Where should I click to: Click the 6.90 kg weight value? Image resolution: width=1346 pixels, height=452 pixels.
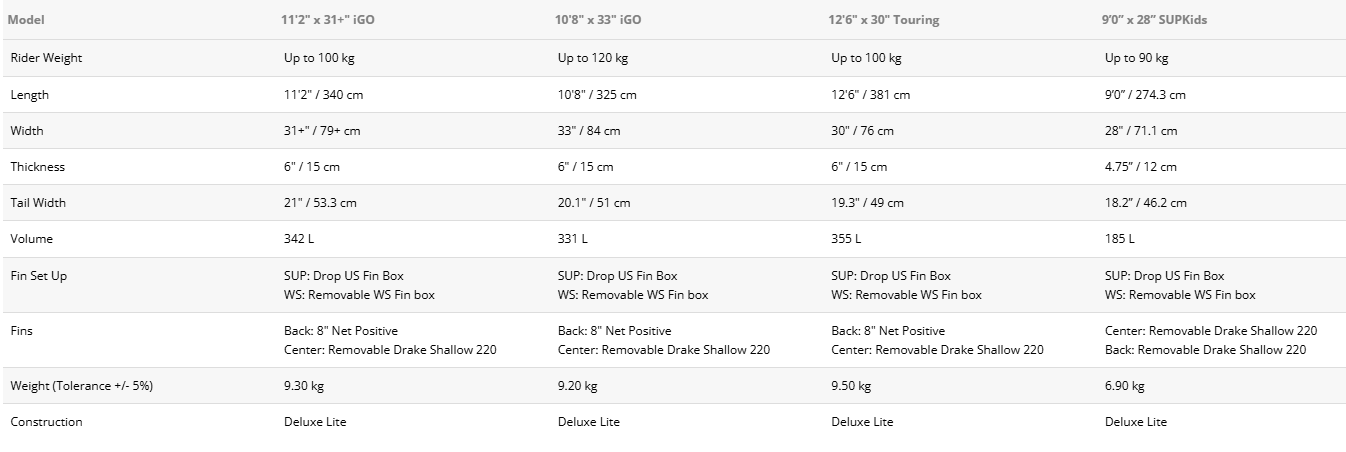coord(1124,386)
